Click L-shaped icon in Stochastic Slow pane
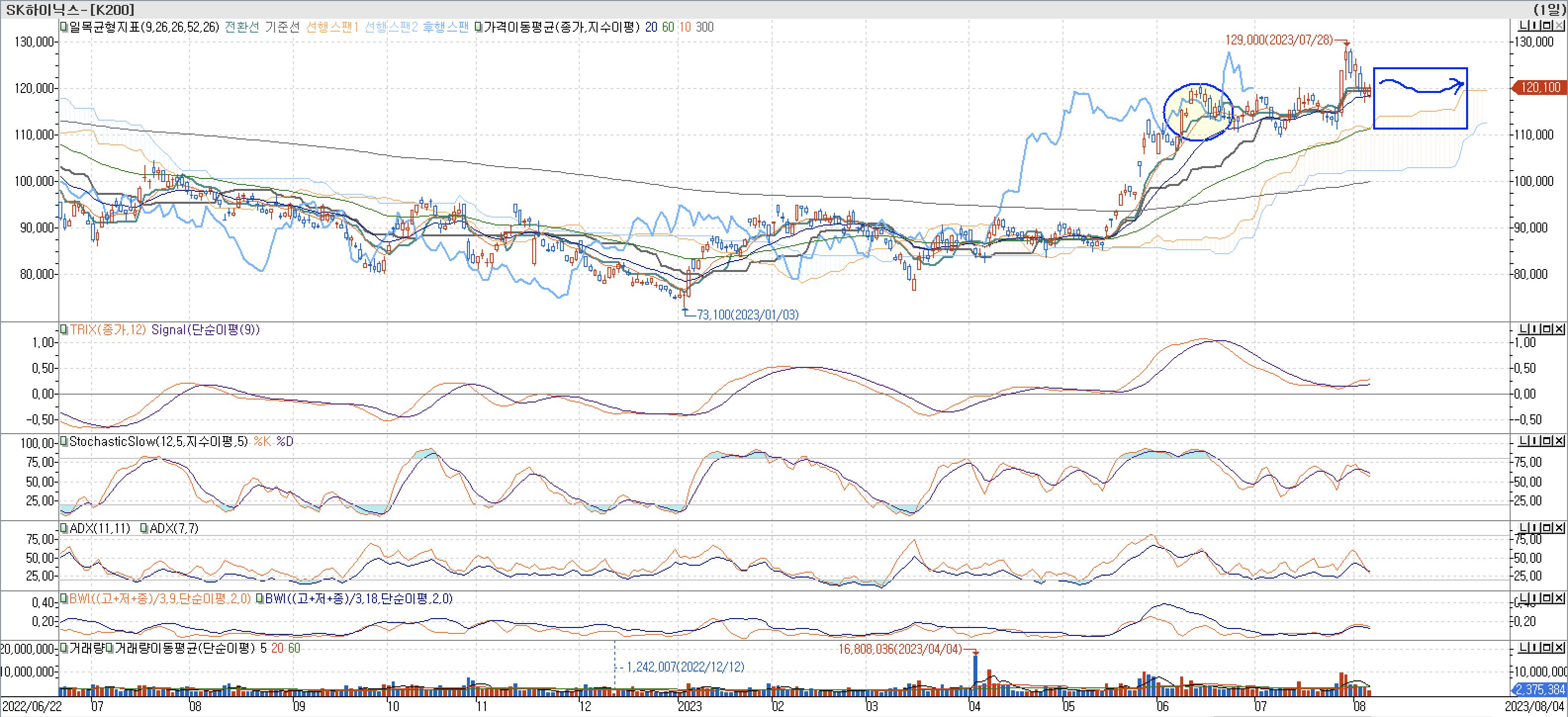 (1523, 440)
